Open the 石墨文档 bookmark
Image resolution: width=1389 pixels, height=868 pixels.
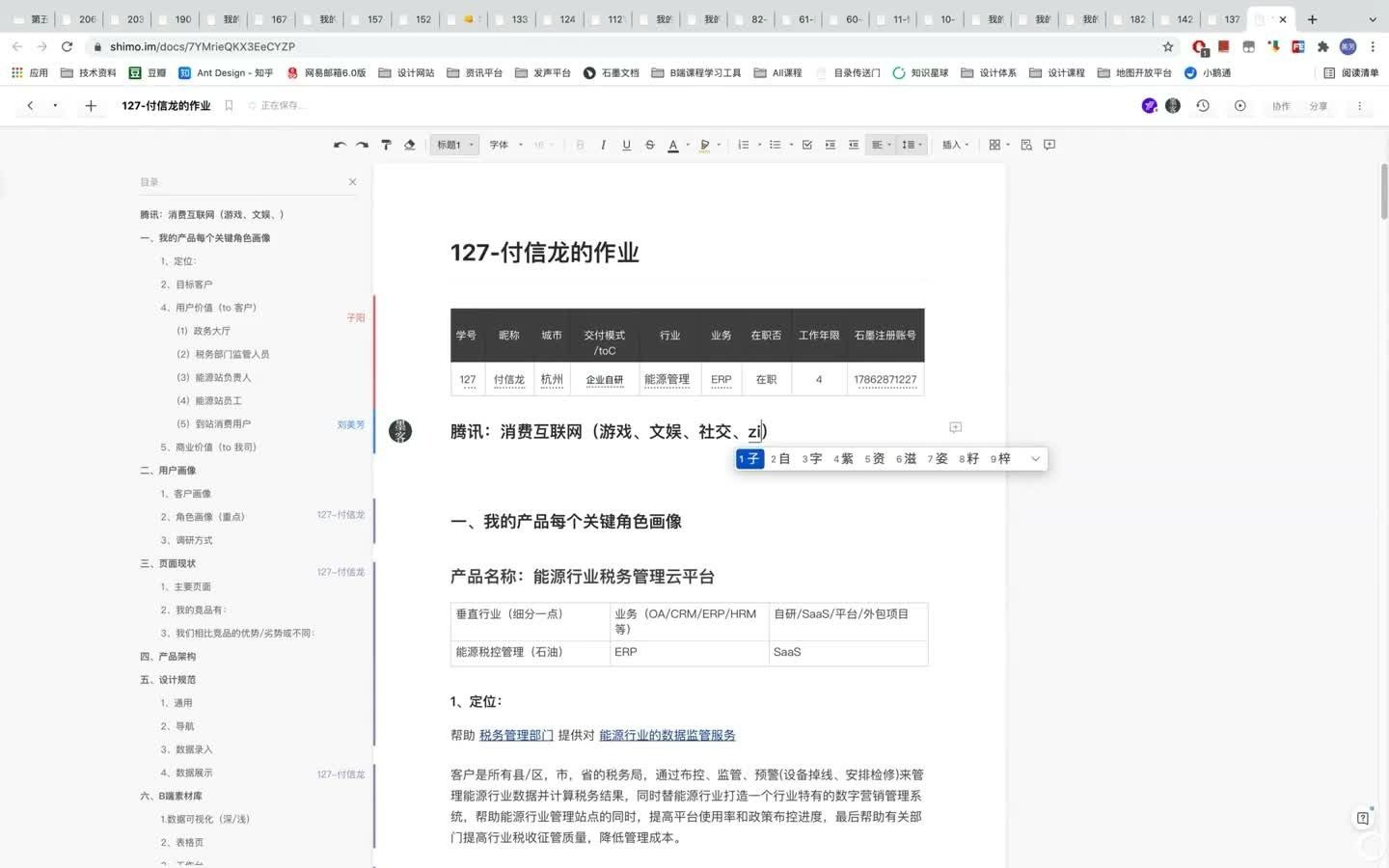point(611,73)
